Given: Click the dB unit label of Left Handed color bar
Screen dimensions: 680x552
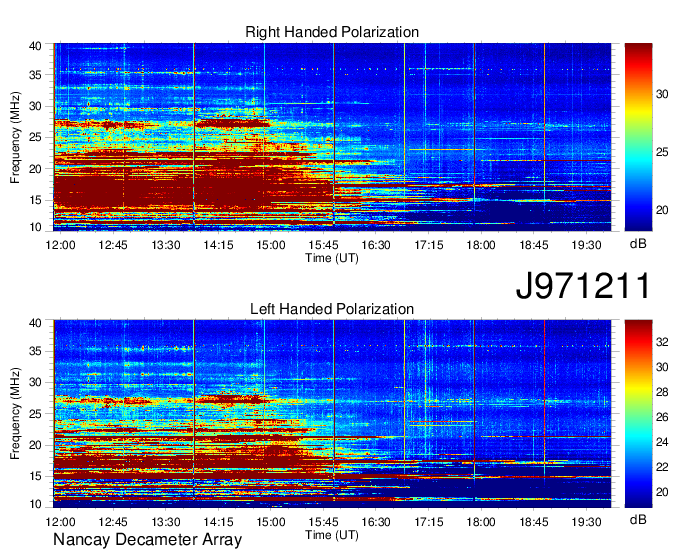Looking at the screenshot, I should click(x=638, y=520).
